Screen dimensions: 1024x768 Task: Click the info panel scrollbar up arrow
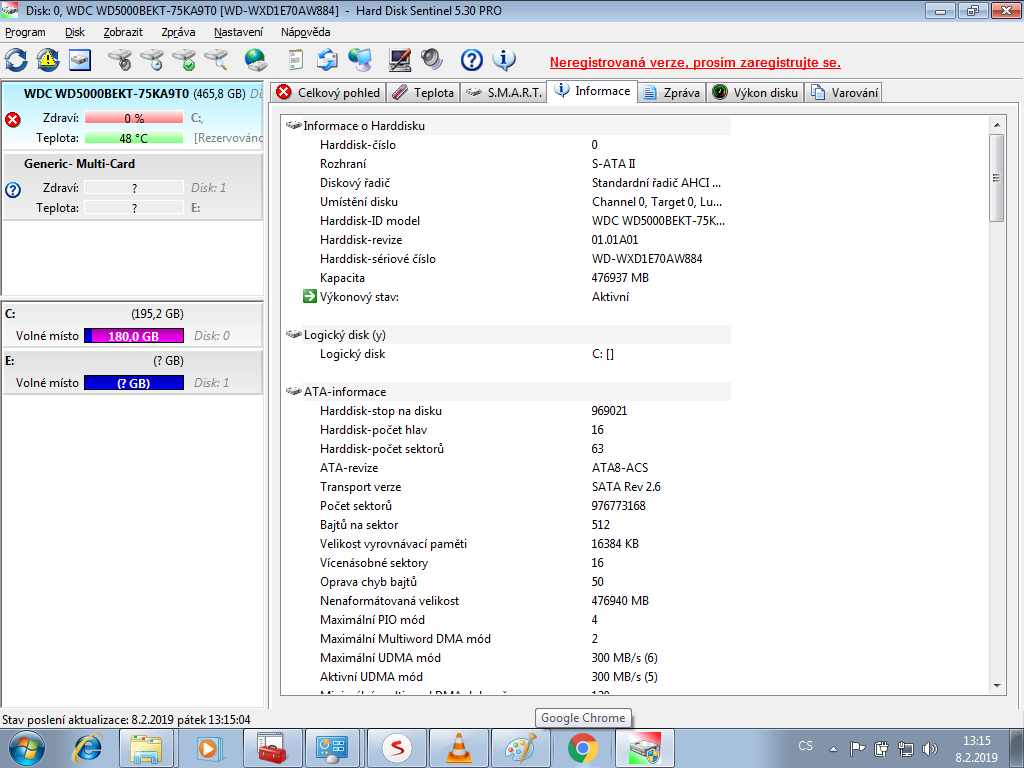tap(997, 125)
